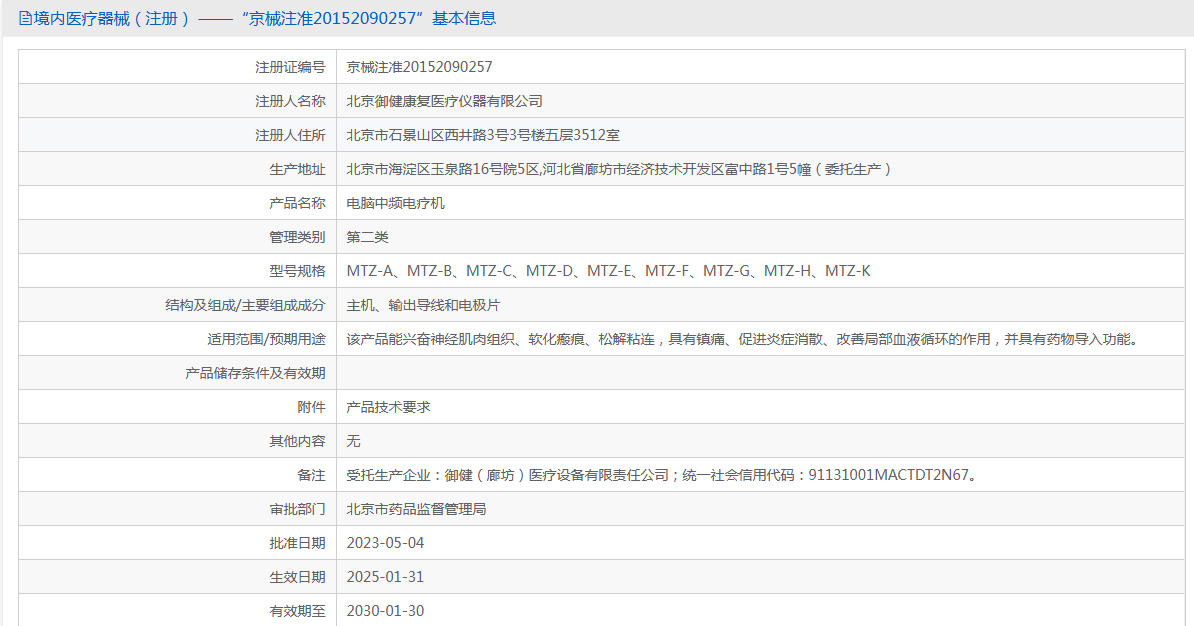Click the 结构及组成/主要组成成分 label
The width and height of the screenshot is (1194, 626).
coord(245,305)
